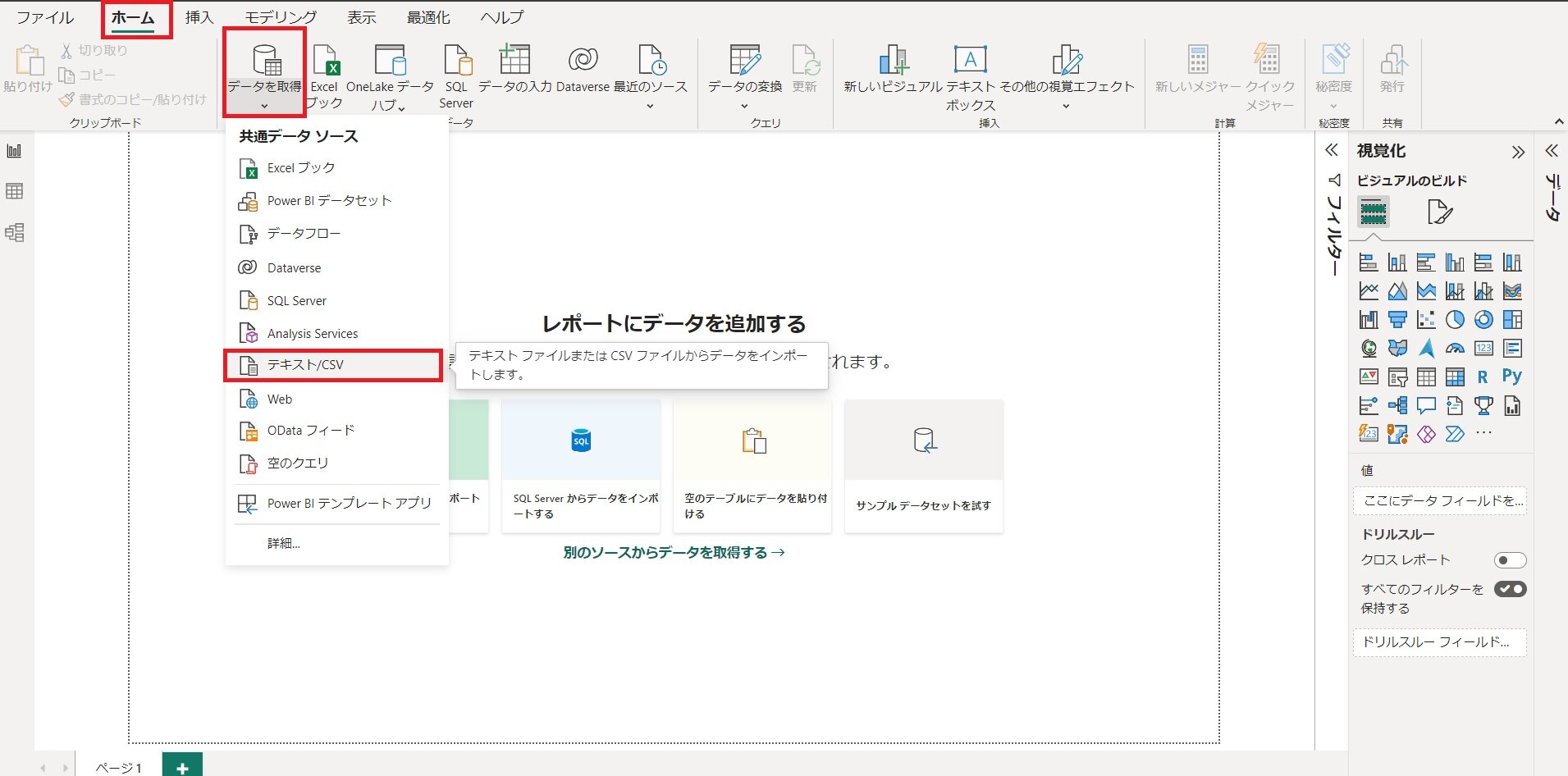This screenshot has width=1568, height=776.
Task: Collapse the 視覚化 pane with the right chevrons
Action: (1518, 152)
